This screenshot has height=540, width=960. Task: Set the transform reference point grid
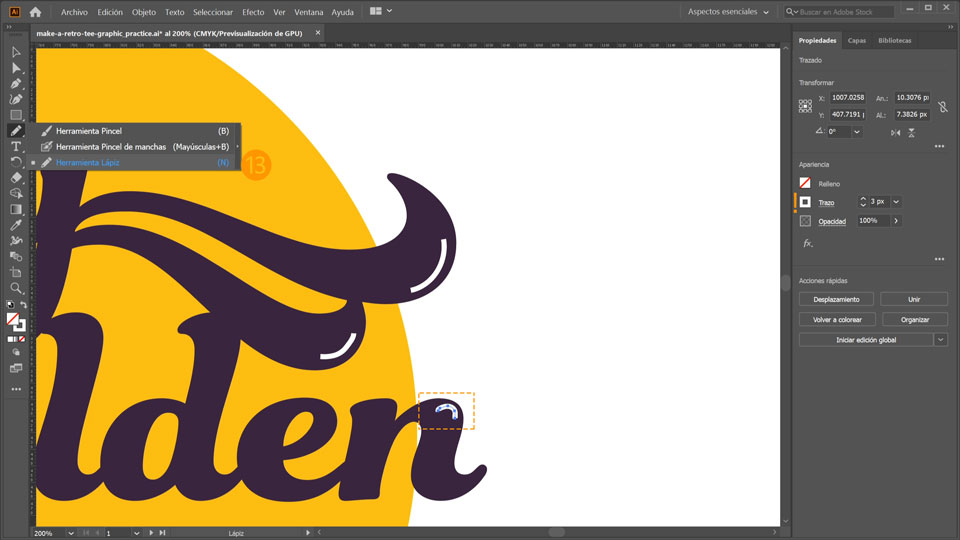coord(805,106)
